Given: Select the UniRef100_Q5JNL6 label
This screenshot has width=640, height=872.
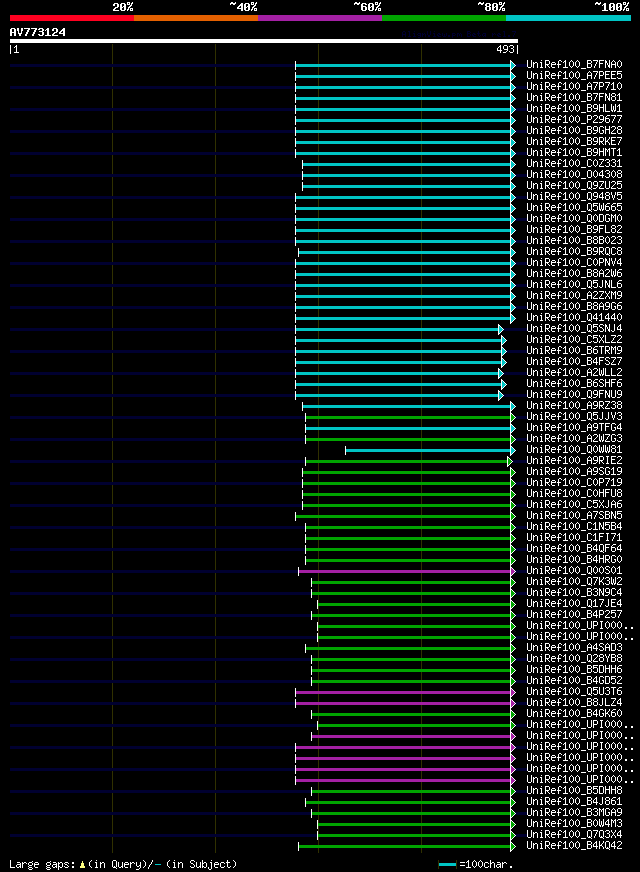Looking at the screenshot, I should coord(574,284).
